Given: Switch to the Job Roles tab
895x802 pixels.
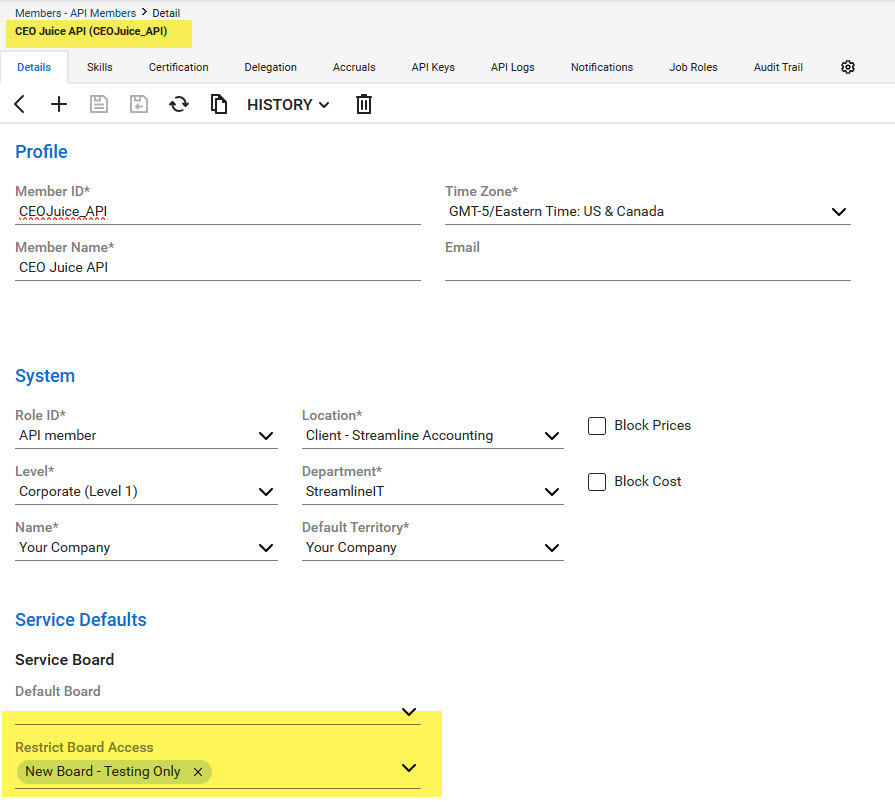Looking at the screenshot, I should 693,67.
